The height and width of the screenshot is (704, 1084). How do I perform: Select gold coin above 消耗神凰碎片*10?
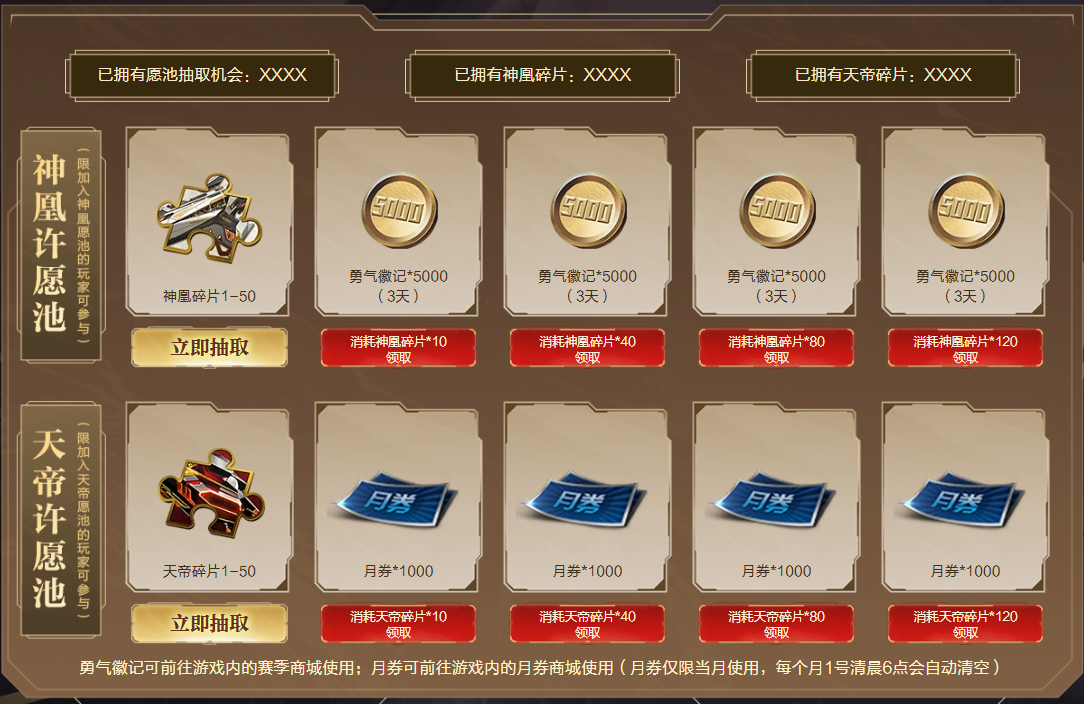pyautogui.click(x=399, y=212)
